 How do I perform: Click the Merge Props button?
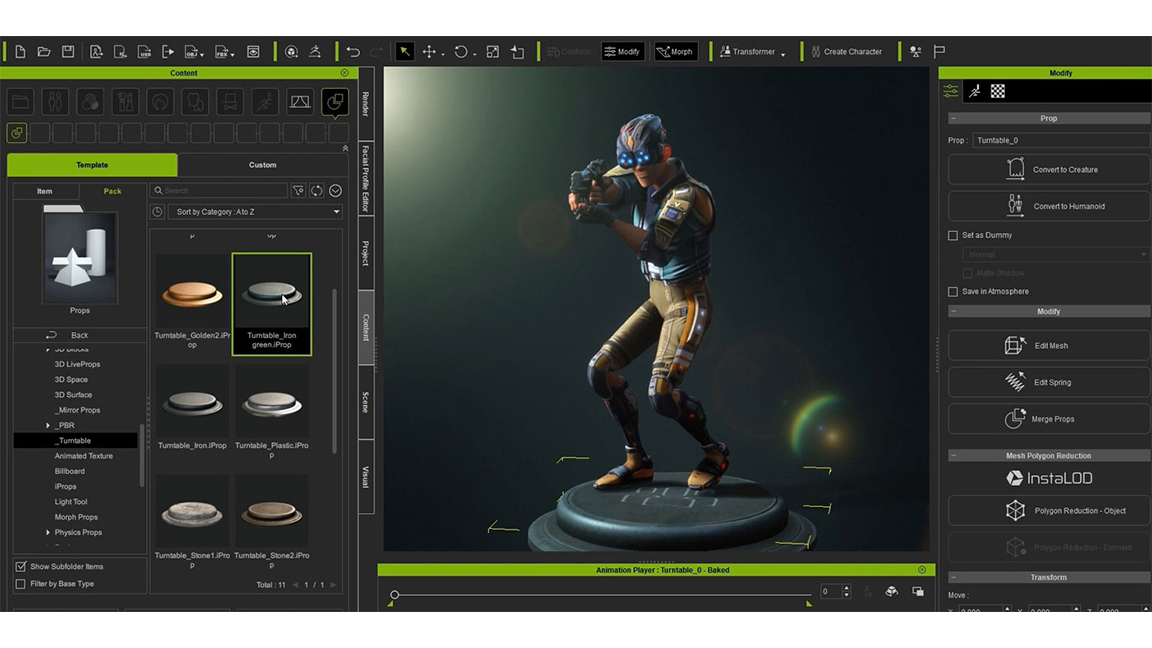pyautogui.click(x=1049, y=419)
